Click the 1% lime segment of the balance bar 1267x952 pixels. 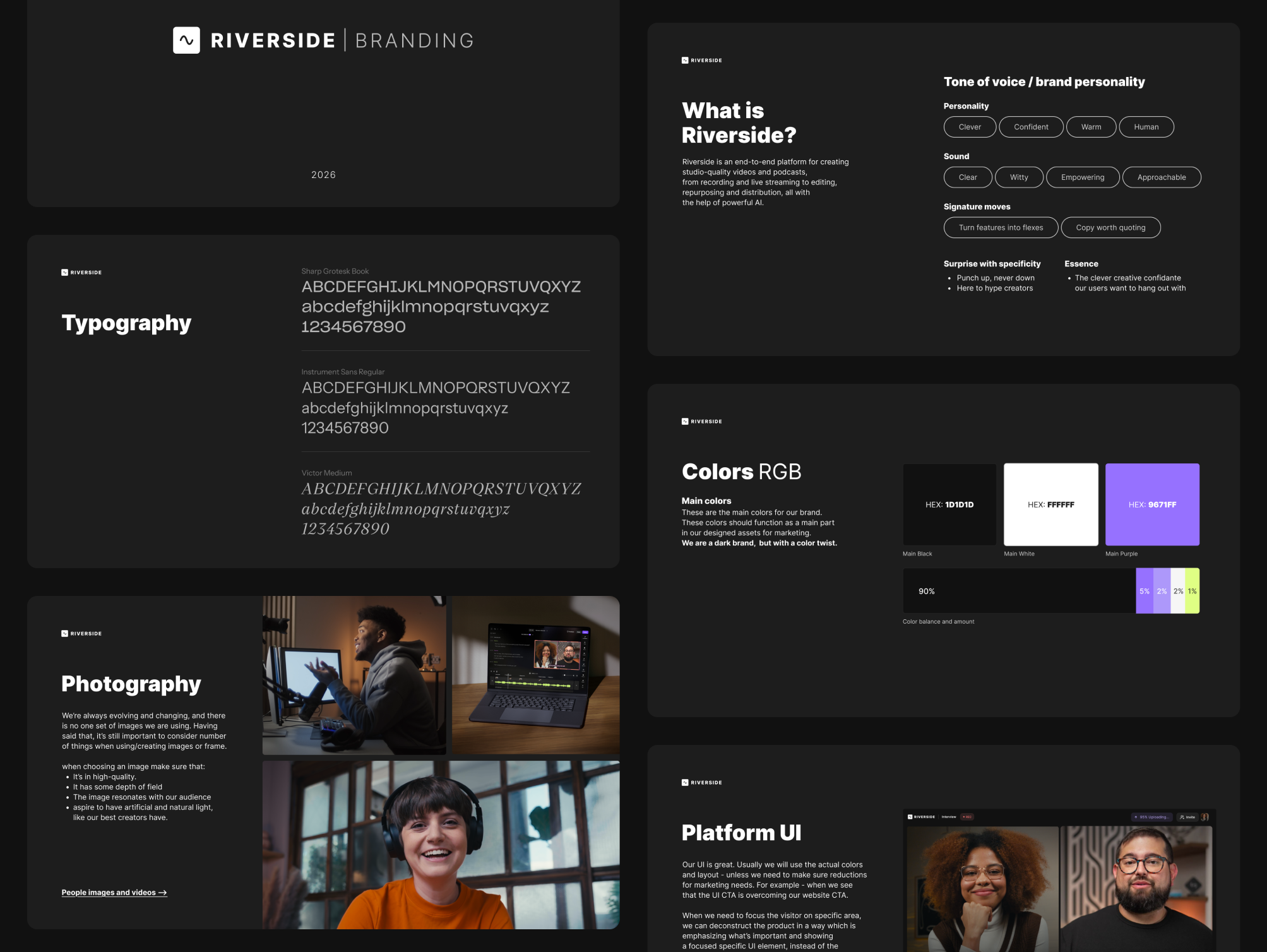(1192, 591)
